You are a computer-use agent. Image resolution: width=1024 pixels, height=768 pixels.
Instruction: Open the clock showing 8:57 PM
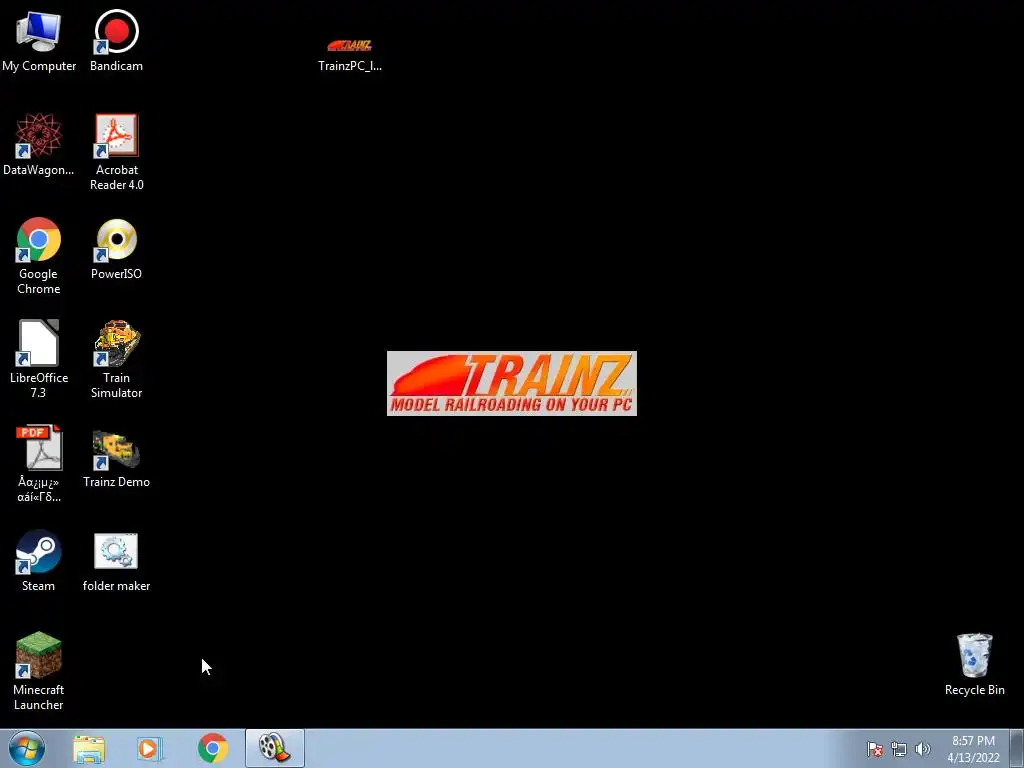pyautogui.click(x=973, y=749)
